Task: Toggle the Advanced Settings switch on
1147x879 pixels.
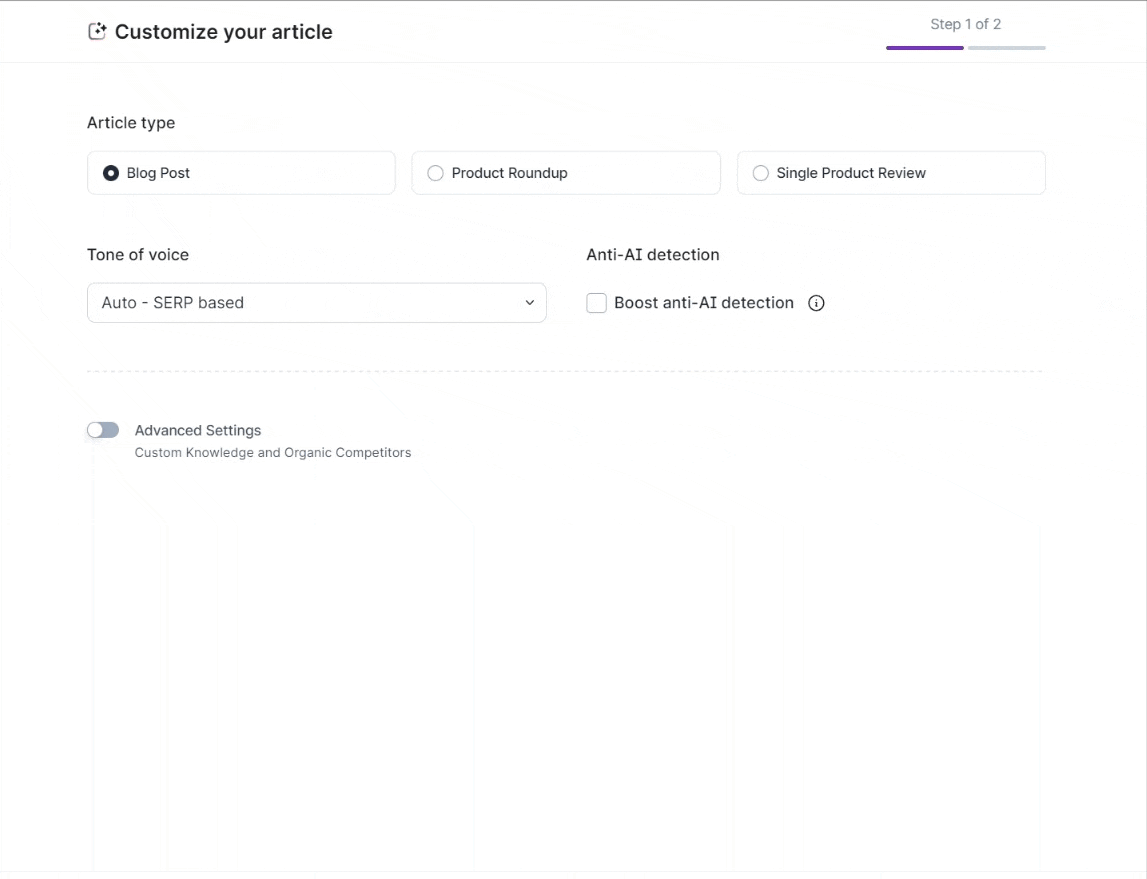Action: tap(103, 430)
